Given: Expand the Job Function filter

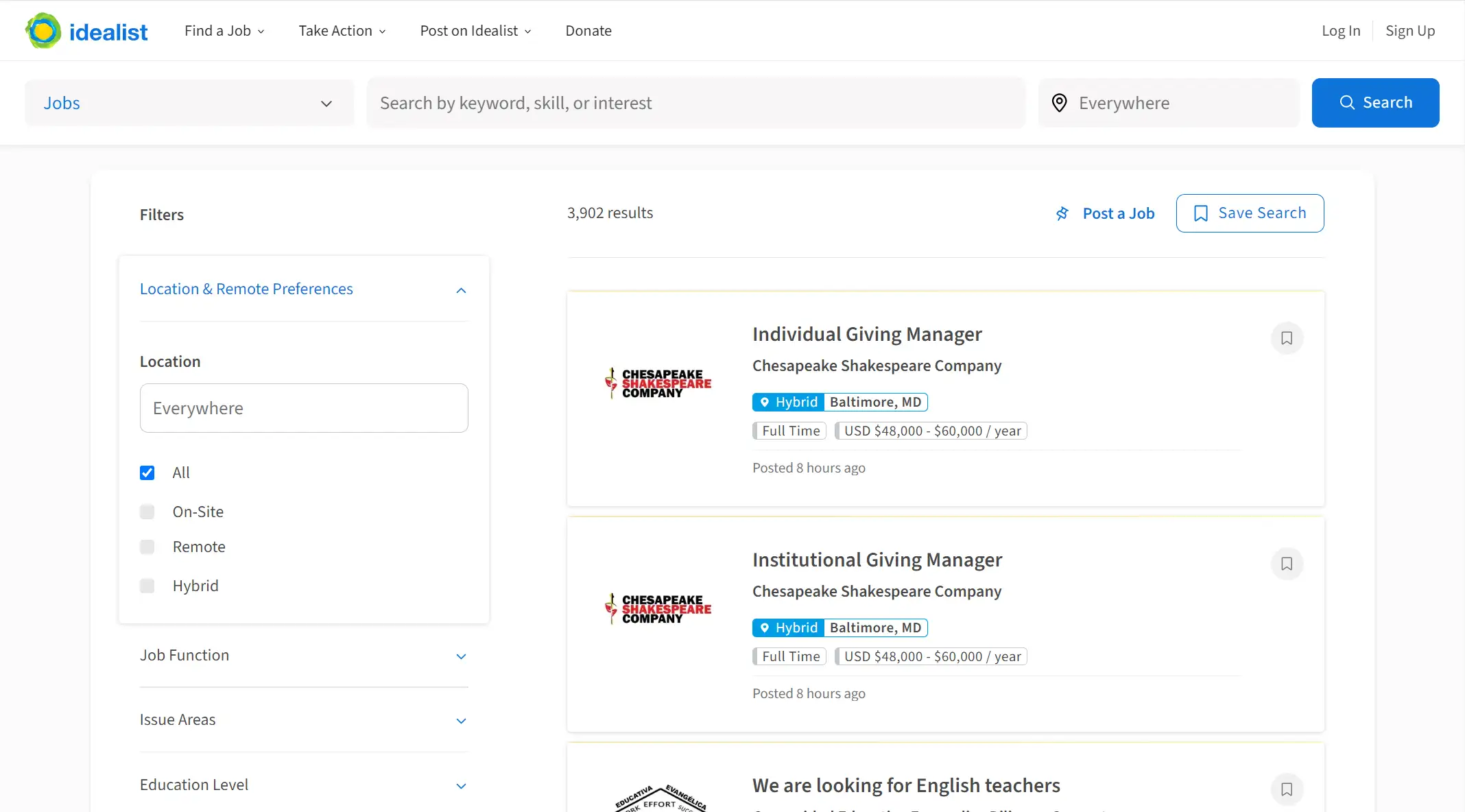Looking at the screenshot, I should [x=303, y=656].
